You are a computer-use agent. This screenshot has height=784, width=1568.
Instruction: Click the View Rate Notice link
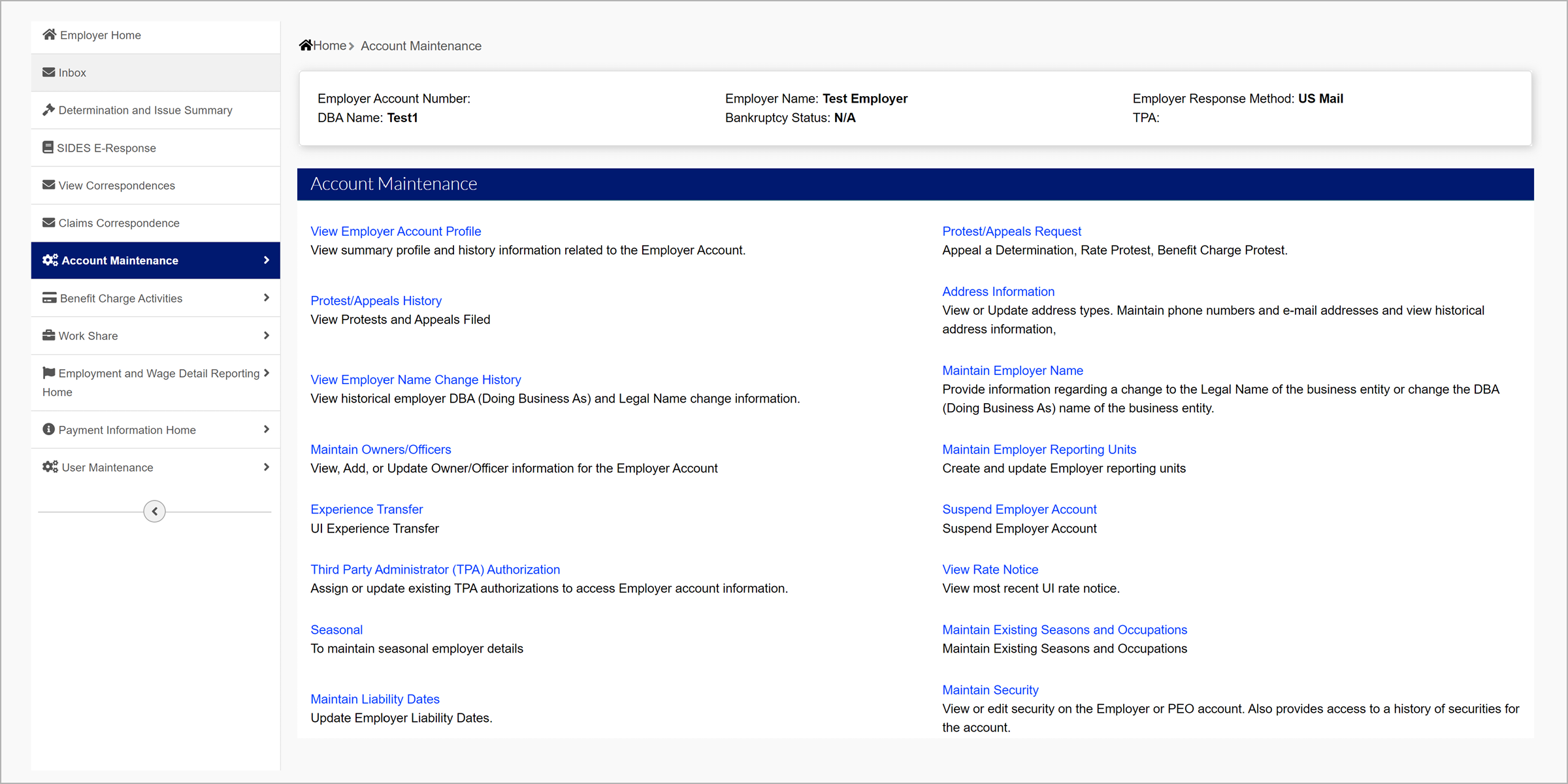tap(990, 570)
